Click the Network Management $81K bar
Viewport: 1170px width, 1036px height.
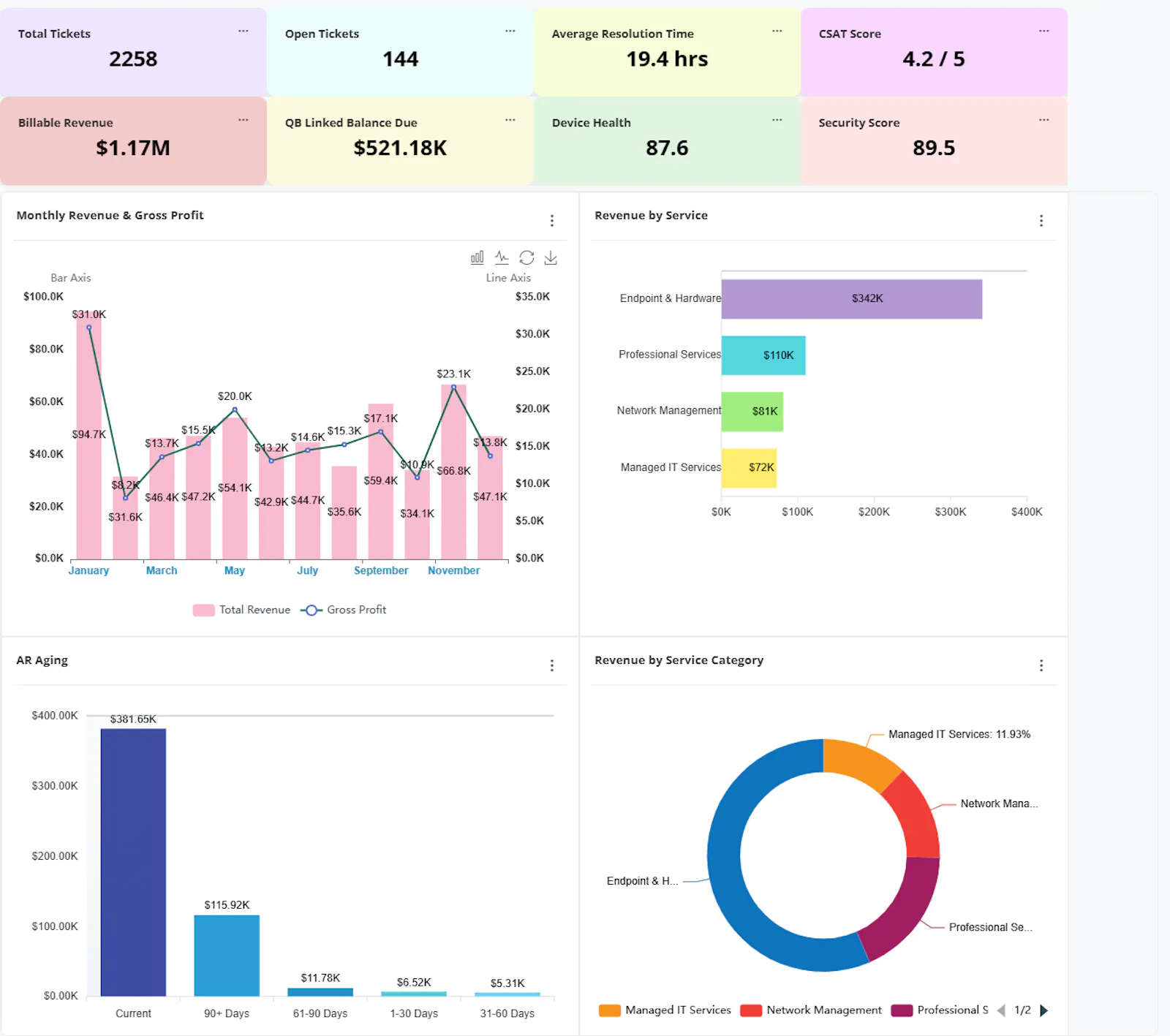[752, 412]
